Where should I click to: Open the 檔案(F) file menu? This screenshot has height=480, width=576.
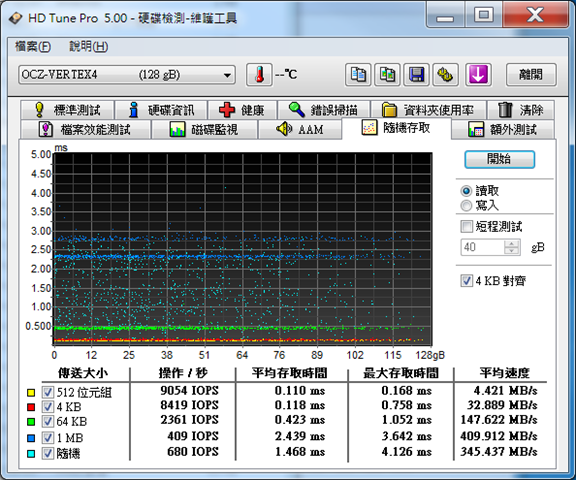(33, 47)
